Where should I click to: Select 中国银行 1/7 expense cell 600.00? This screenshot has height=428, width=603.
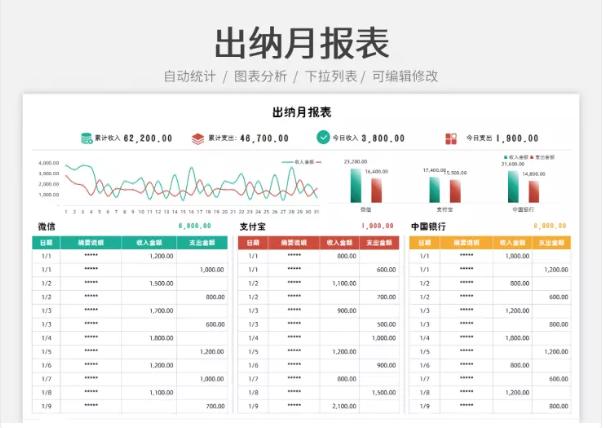(551, 379)
